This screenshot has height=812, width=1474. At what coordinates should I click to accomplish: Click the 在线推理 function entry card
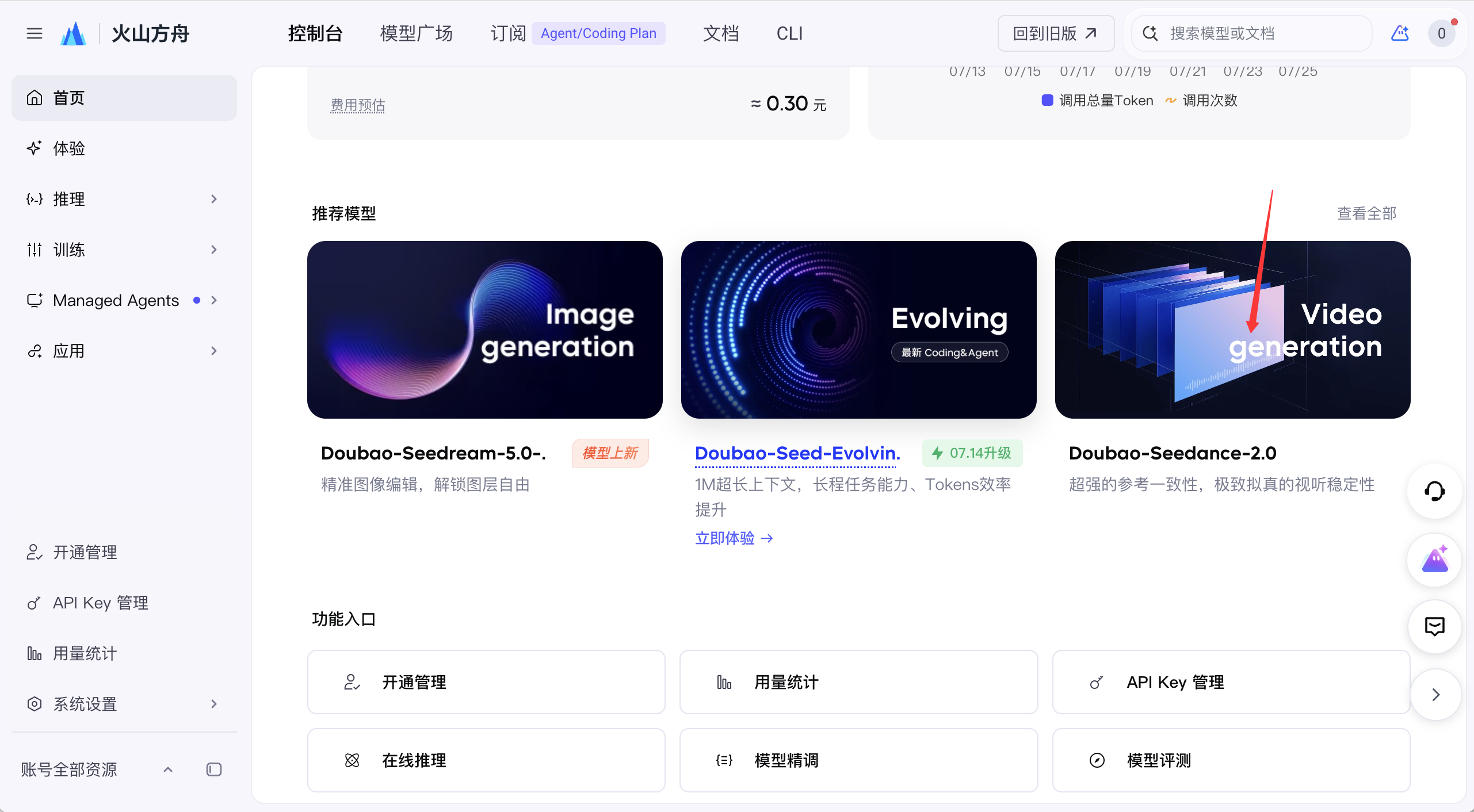point(486,760)
